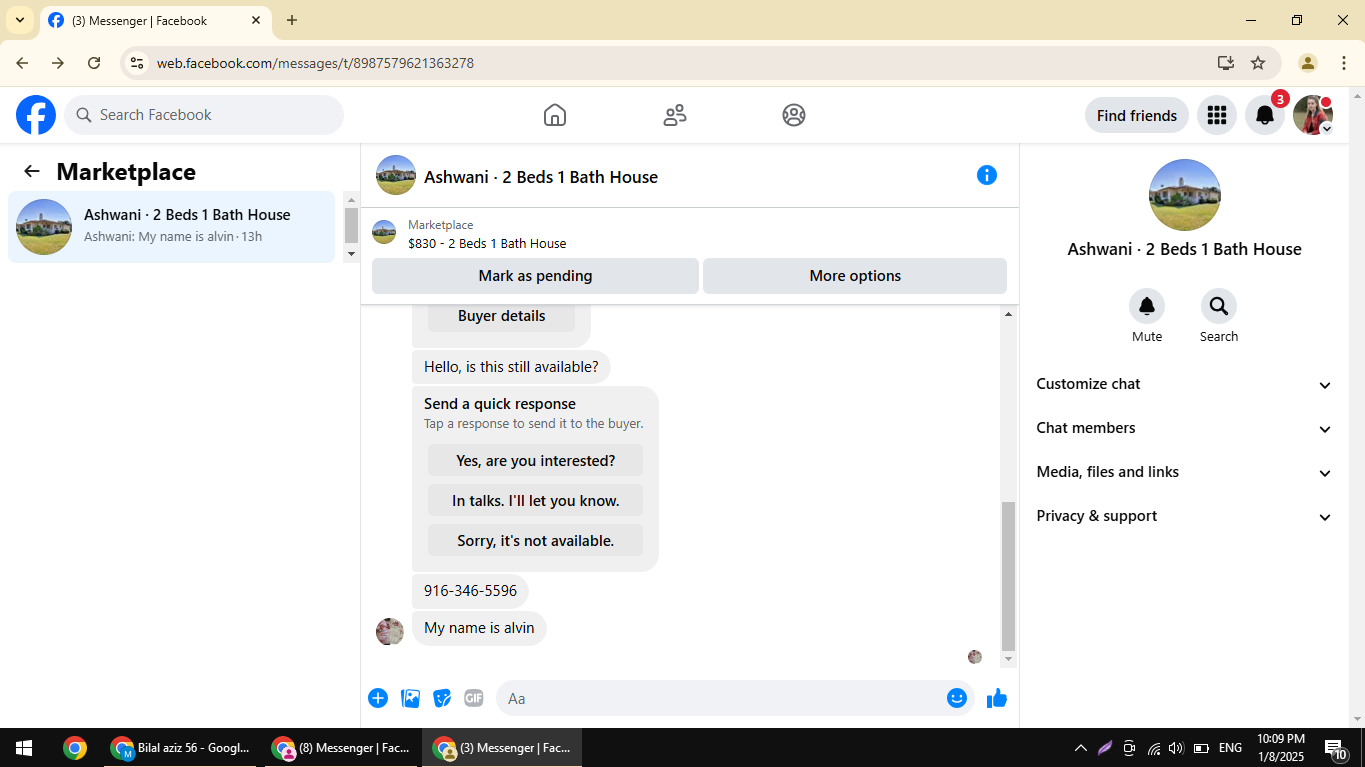The height and width of the screenshot is (767, 1365).
Task: Open emoji picker in message box
Action: 957,698
